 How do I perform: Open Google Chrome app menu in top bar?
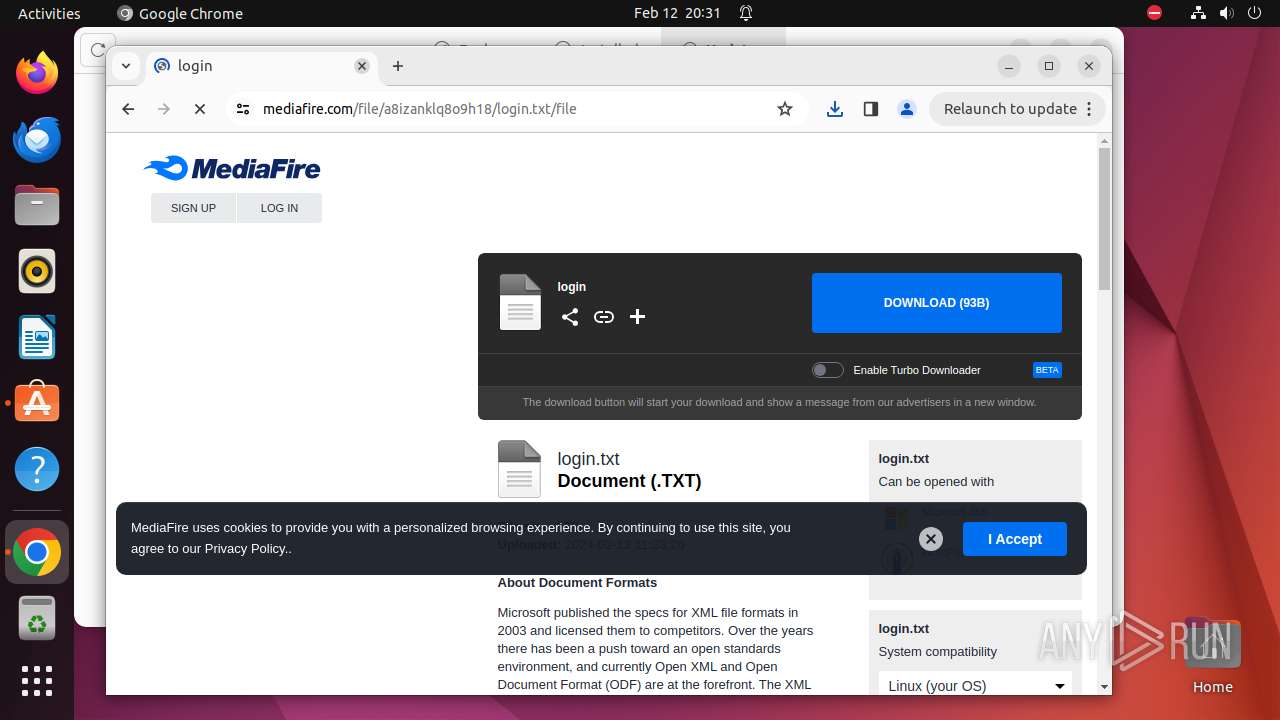[x=180, y=13]
